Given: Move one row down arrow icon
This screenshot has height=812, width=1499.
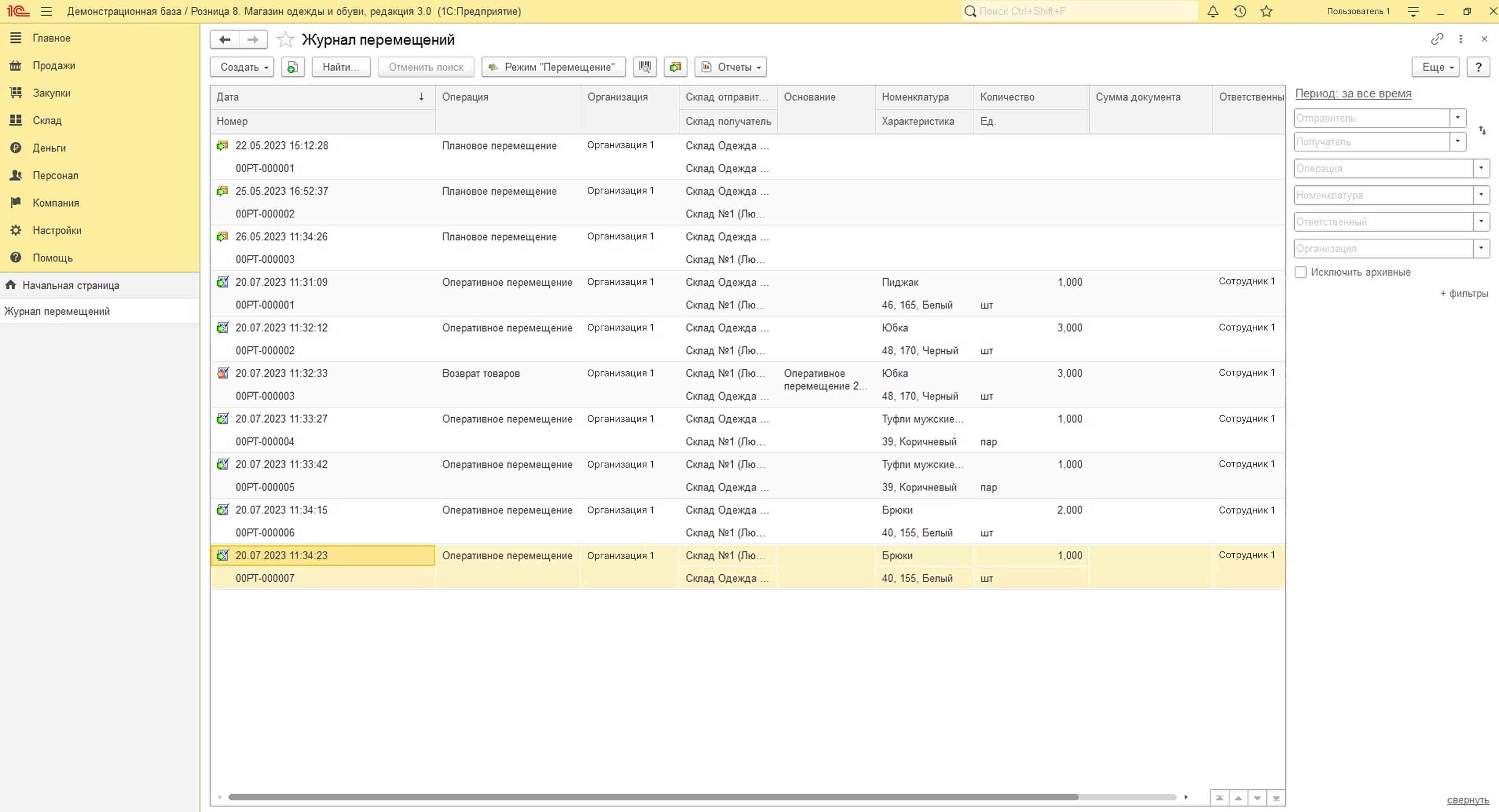Looking at the screenshot, I should coord(1257,797).
